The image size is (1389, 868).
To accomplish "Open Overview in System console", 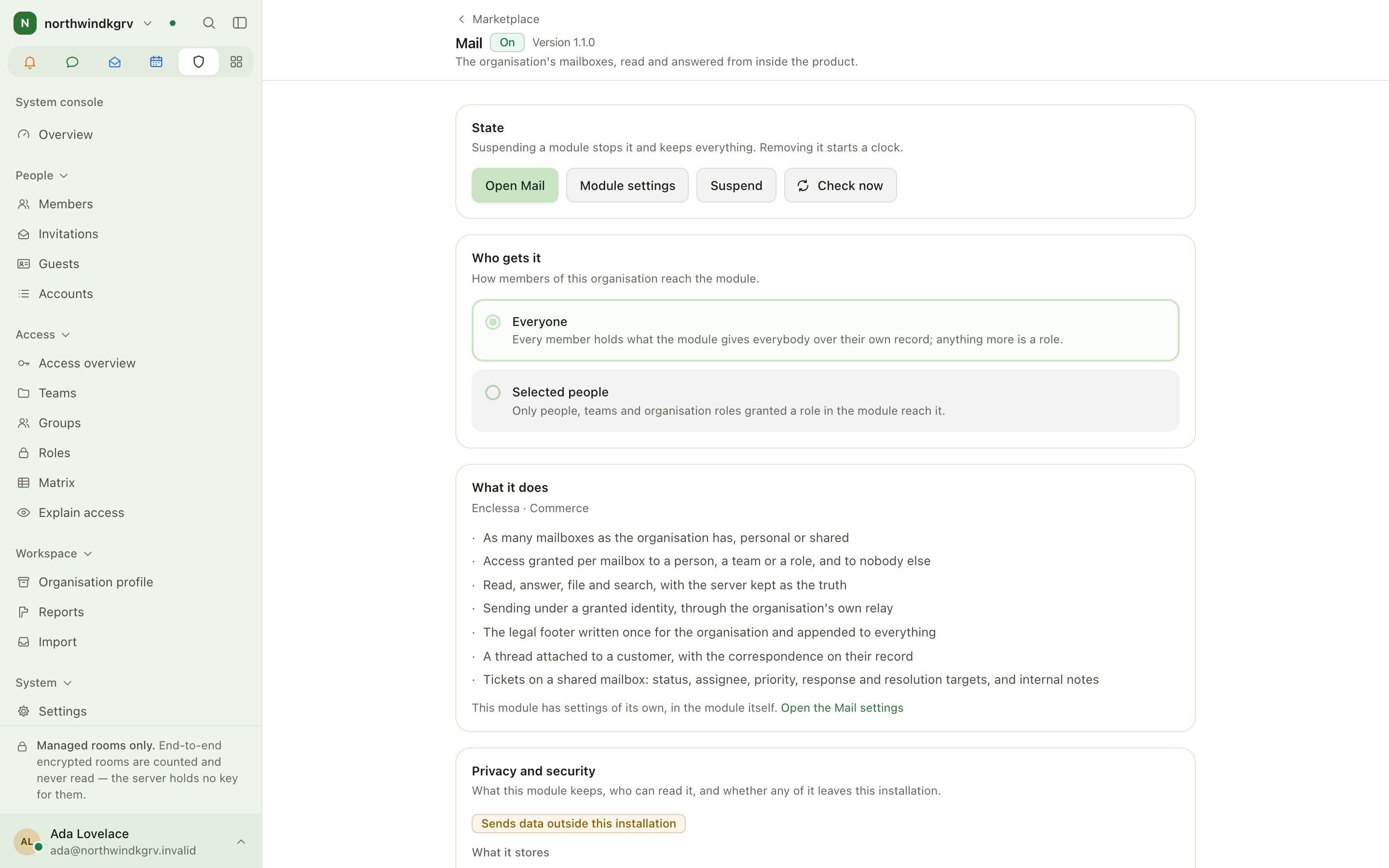I will click(131, 135).
